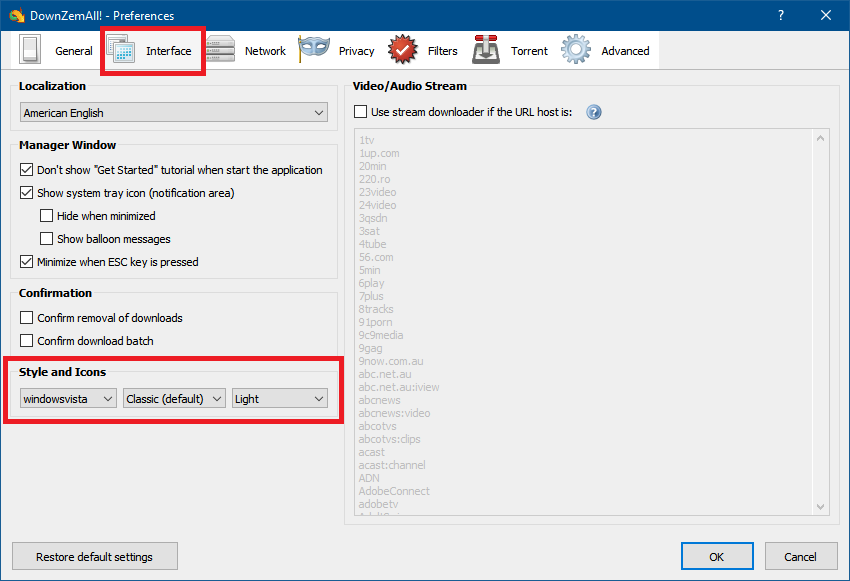The image size is (850, 581).
Task: Toggle Minimize when ESC key is pressed
Action: (x=27, y=262)
